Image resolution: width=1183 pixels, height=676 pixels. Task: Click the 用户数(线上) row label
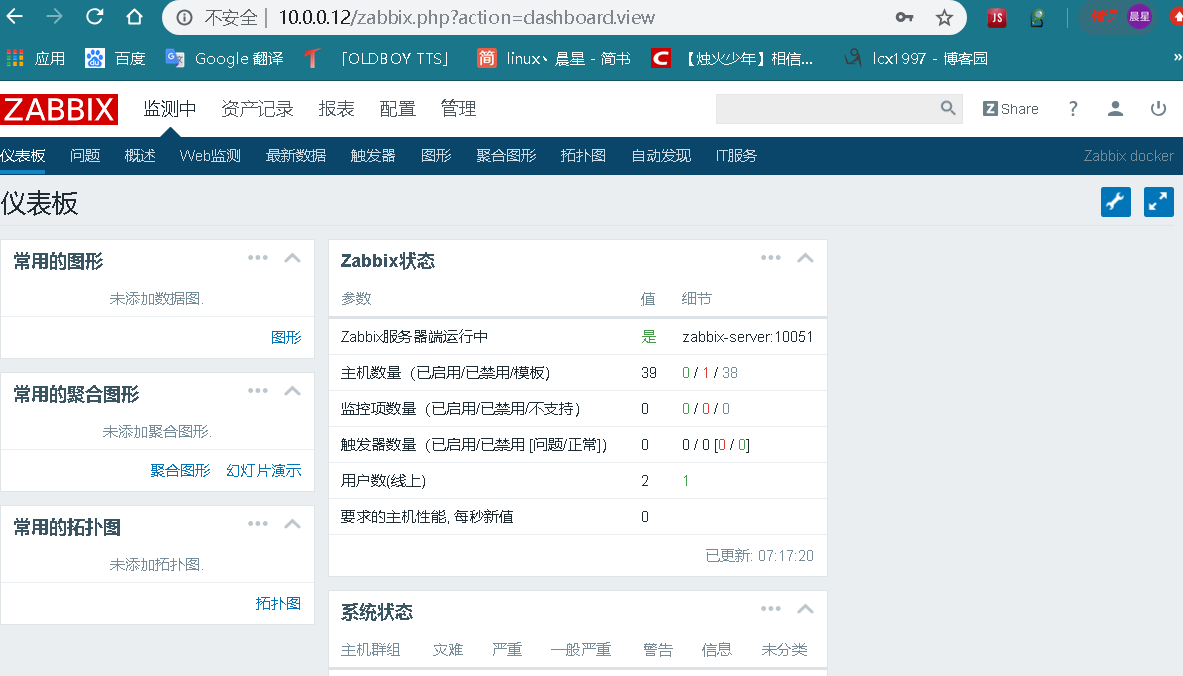tap(383, 481)
